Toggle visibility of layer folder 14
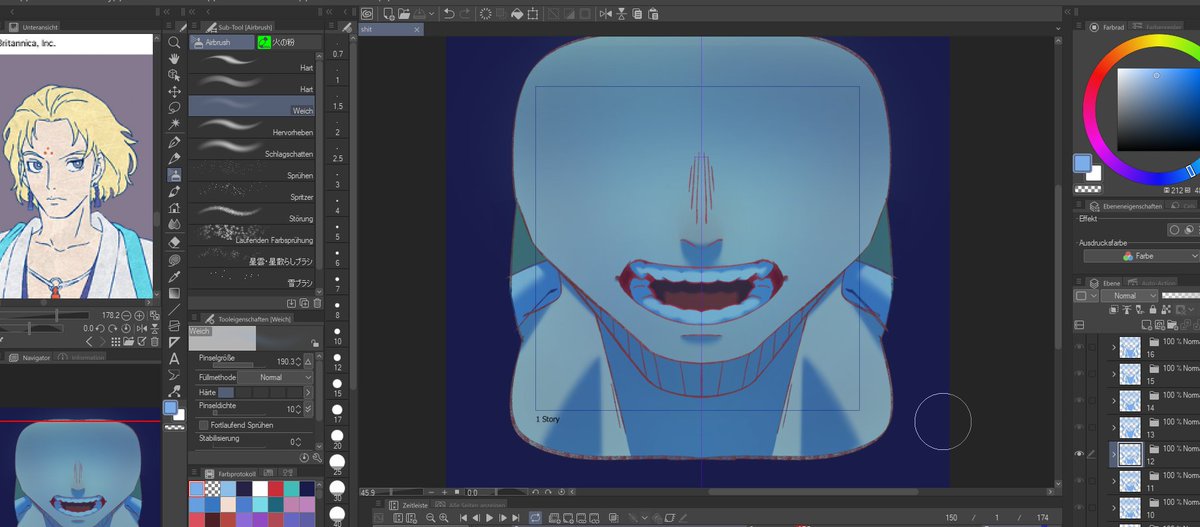 (1079, 400)
